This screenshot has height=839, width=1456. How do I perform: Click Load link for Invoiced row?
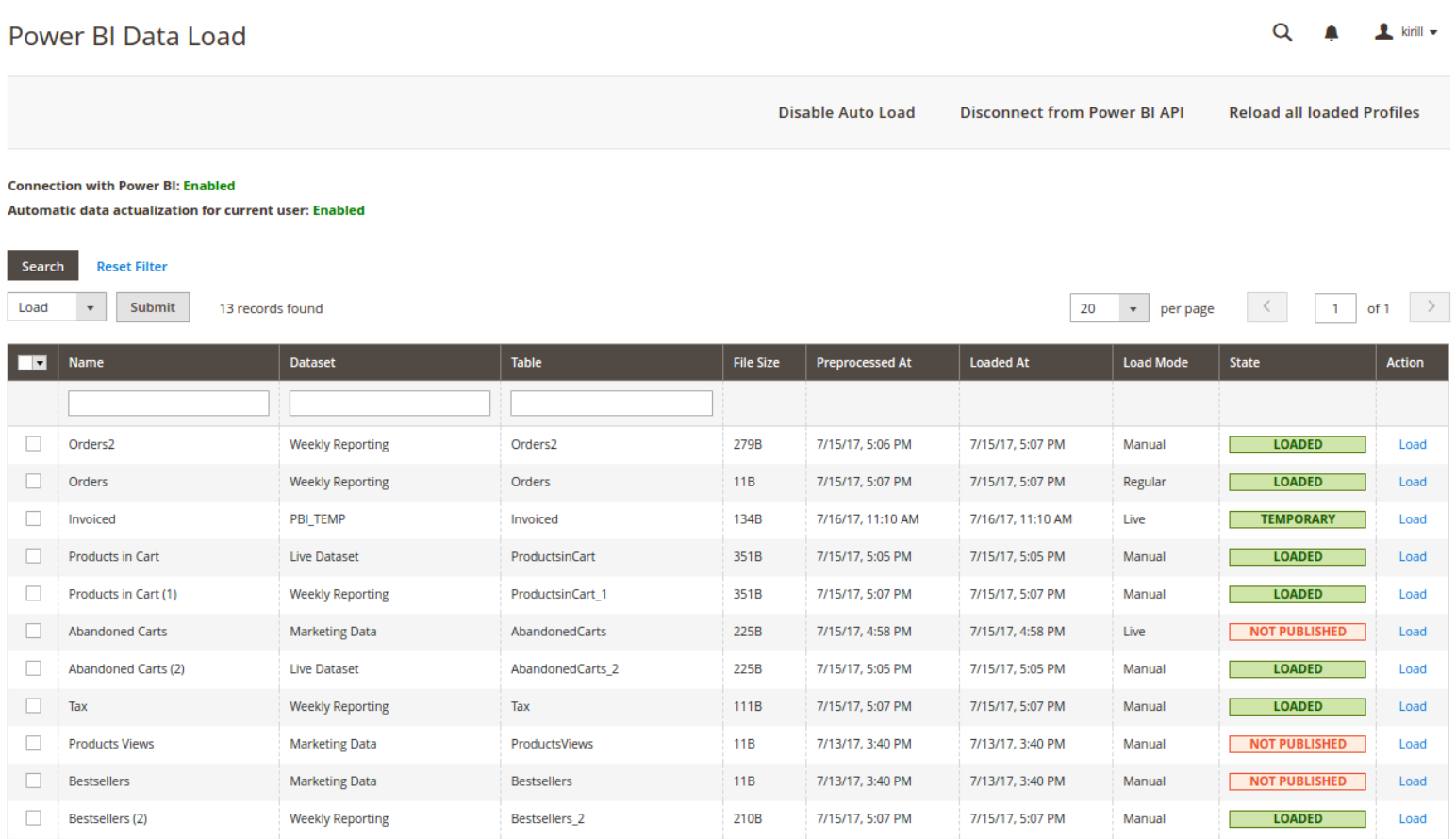(1412, 519)
